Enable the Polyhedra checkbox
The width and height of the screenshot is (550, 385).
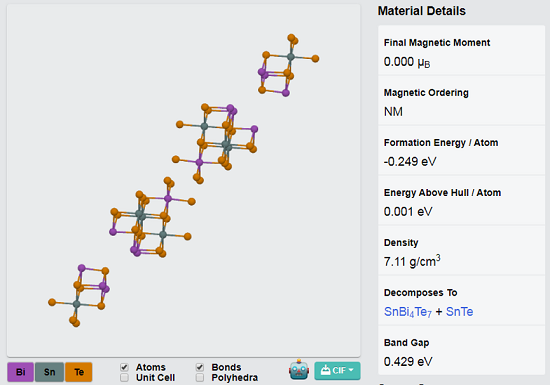[200, 378]
